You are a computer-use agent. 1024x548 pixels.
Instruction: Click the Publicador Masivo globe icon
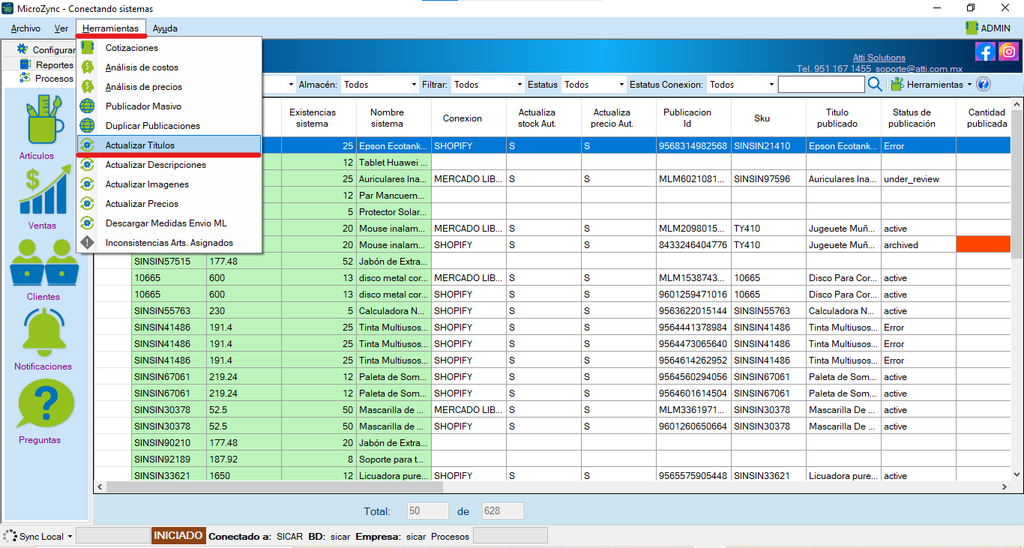(x=87, y=106)
